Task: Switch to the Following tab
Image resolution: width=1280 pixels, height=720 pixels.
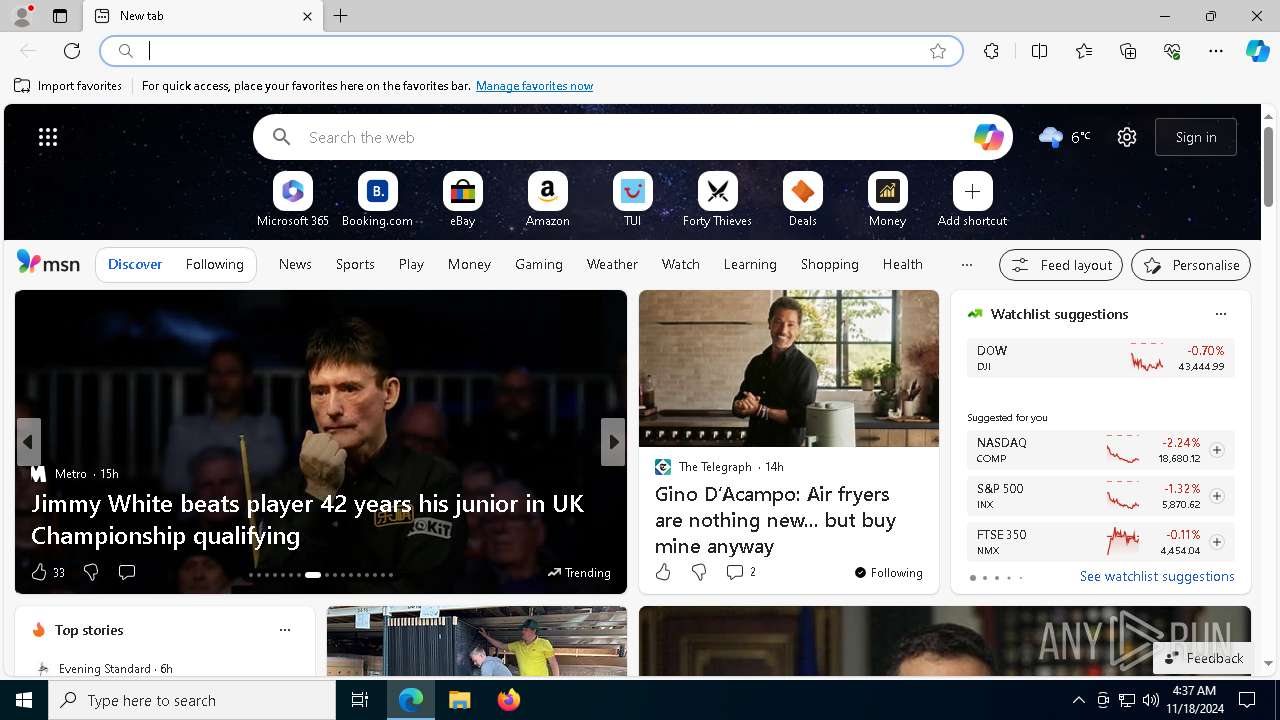Action: pos(214,265)
